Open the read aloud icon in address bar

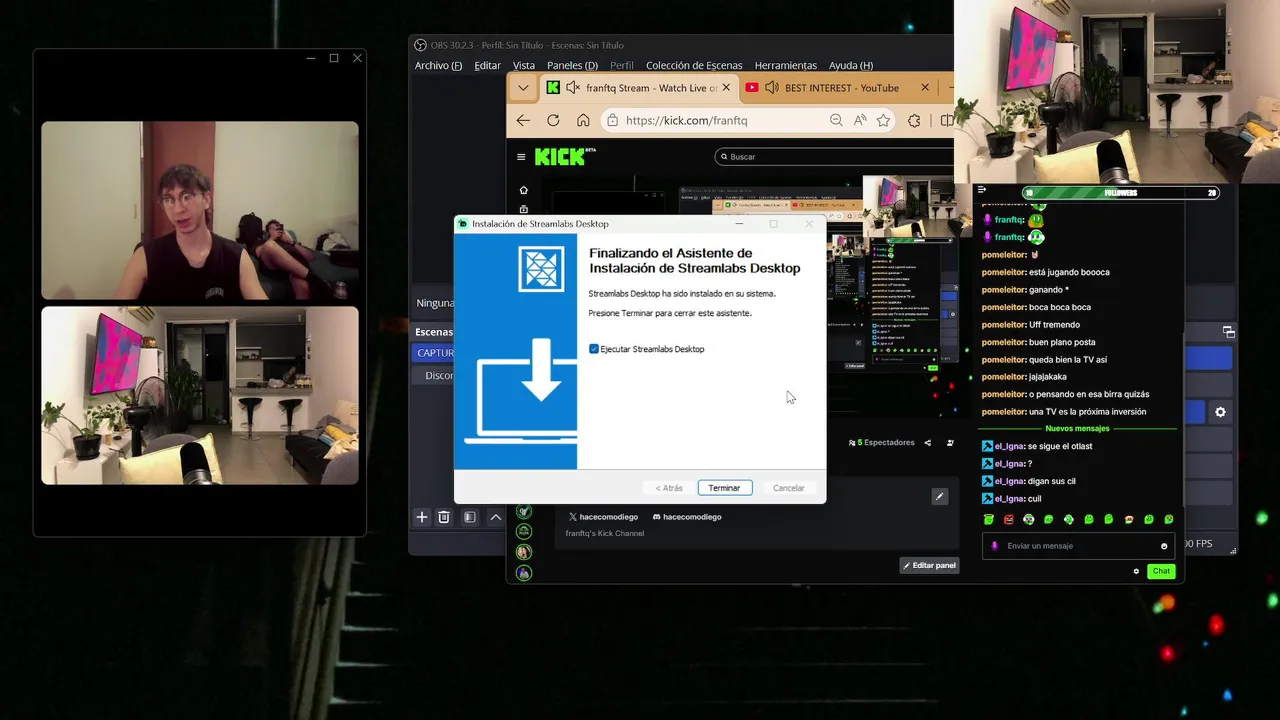point(860,120)
